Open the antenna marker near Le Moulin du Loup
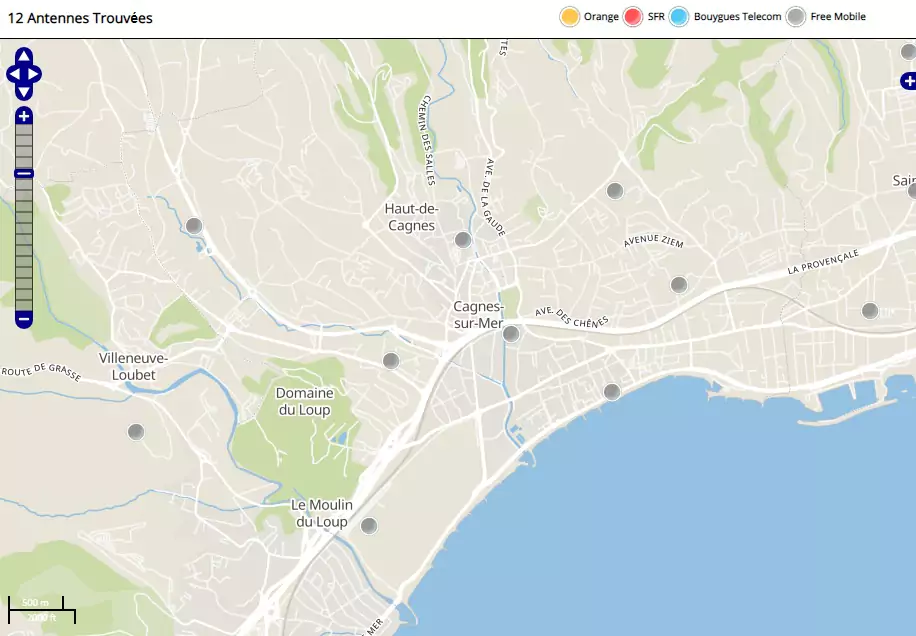 369,525
